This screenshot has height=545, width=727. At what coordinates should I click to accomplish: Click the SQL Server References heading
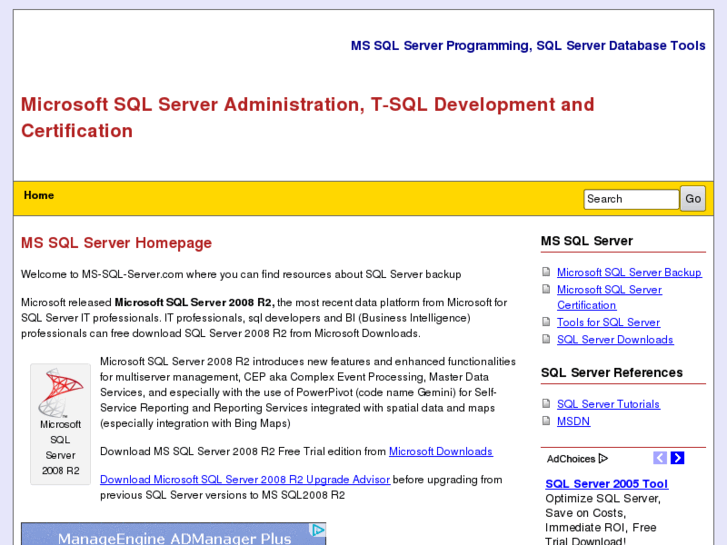tap(612, 372)
